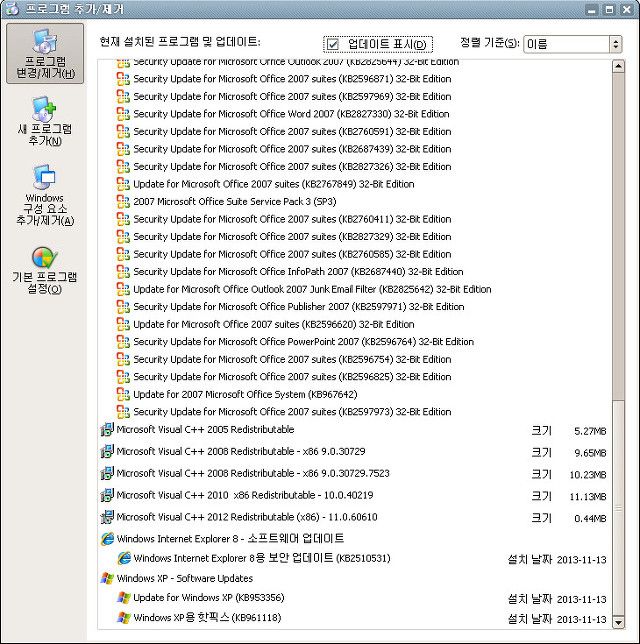Click the icon of Update for Windows XP KB953356
The height and width of the screenshot is (644, 640).
point(123,598)
